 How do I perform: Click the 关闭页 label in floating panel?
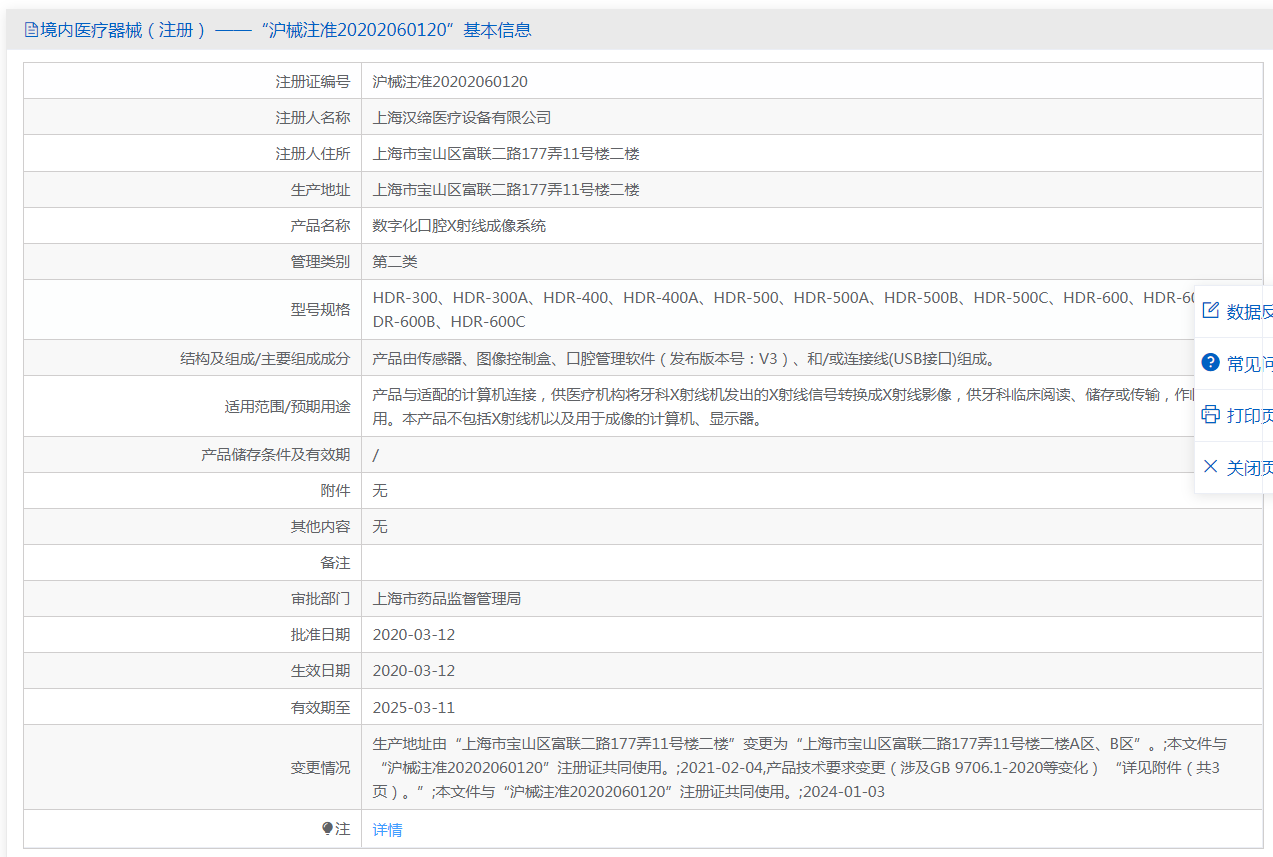[x=1250, y=468]
